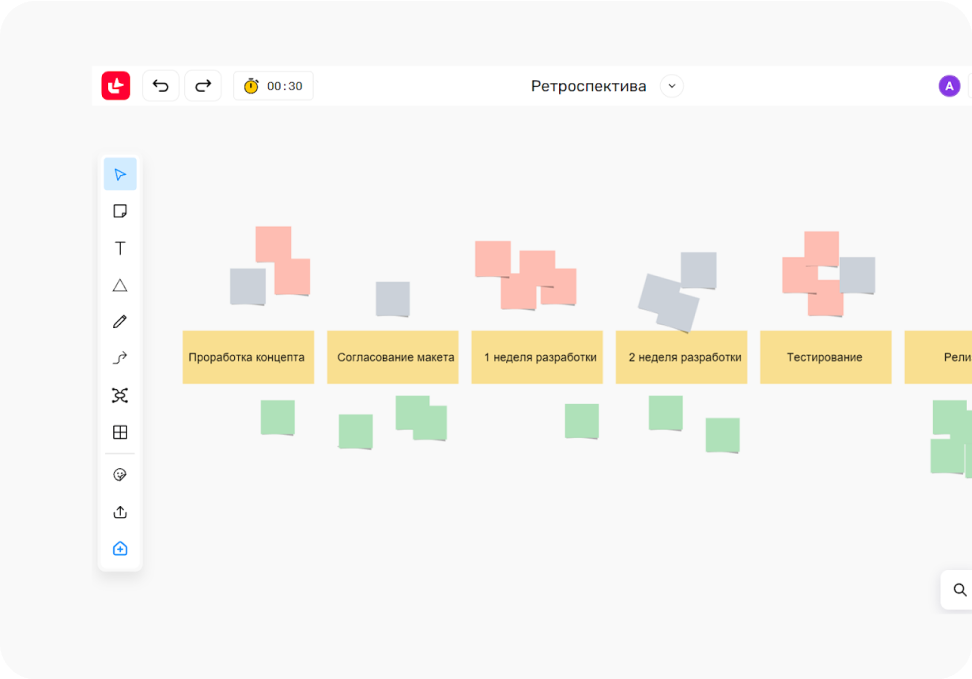Select the sticky note tool

coord(120,211)
